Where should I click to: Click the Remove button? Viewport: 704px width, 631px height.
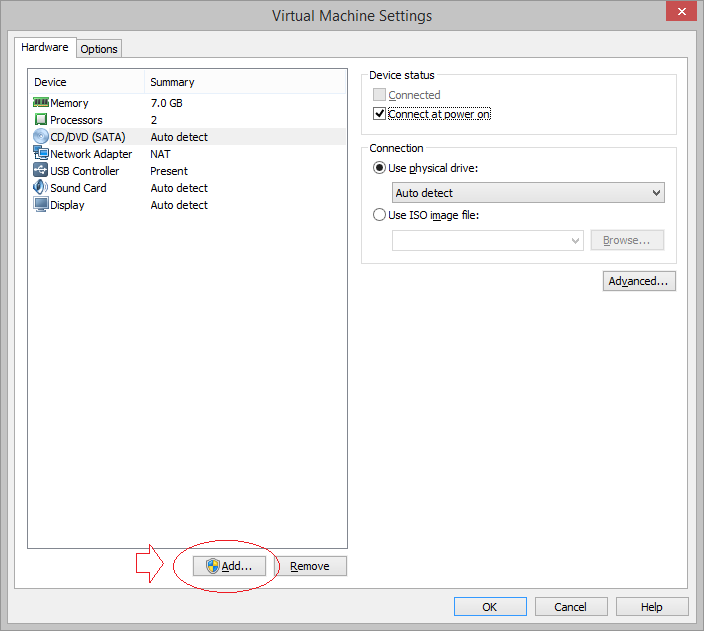coord(310,566)
